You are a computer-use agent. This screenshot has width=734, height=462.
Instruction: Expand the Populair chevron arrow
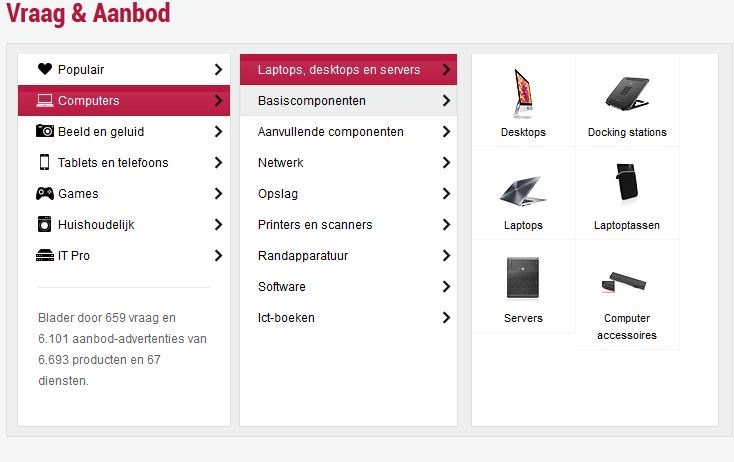pyautogui.click(x=218, y=70)
